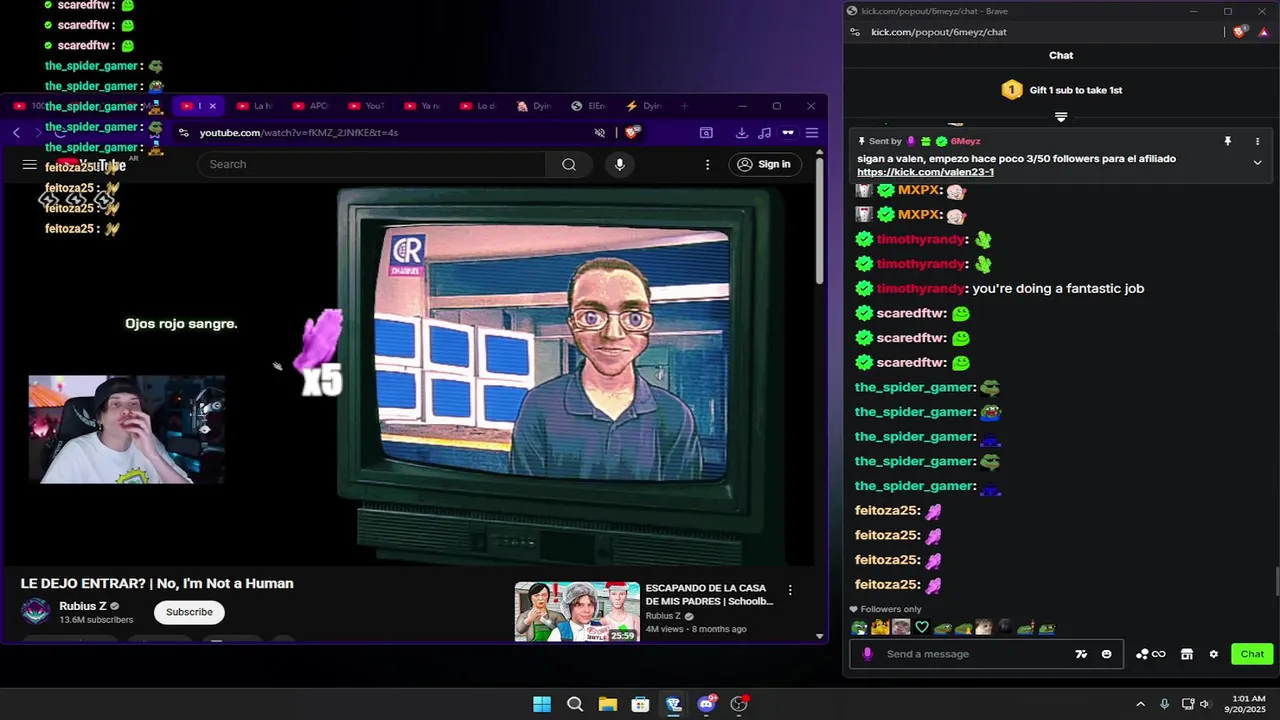Click the YouTube page address bar

click(x=390, y=132)
